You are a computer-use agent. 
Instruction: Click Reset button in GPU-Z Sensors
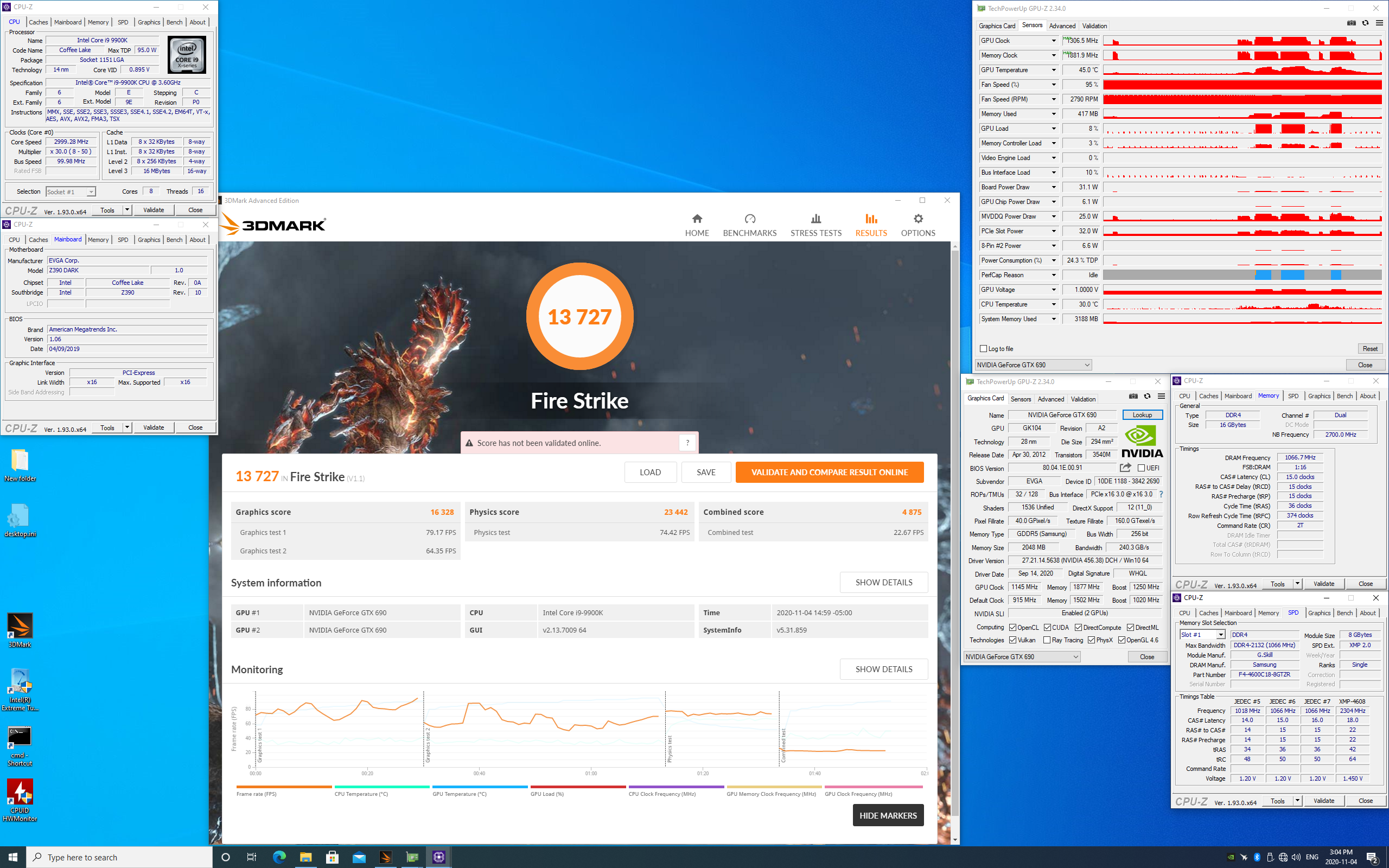click(1370, 348)
